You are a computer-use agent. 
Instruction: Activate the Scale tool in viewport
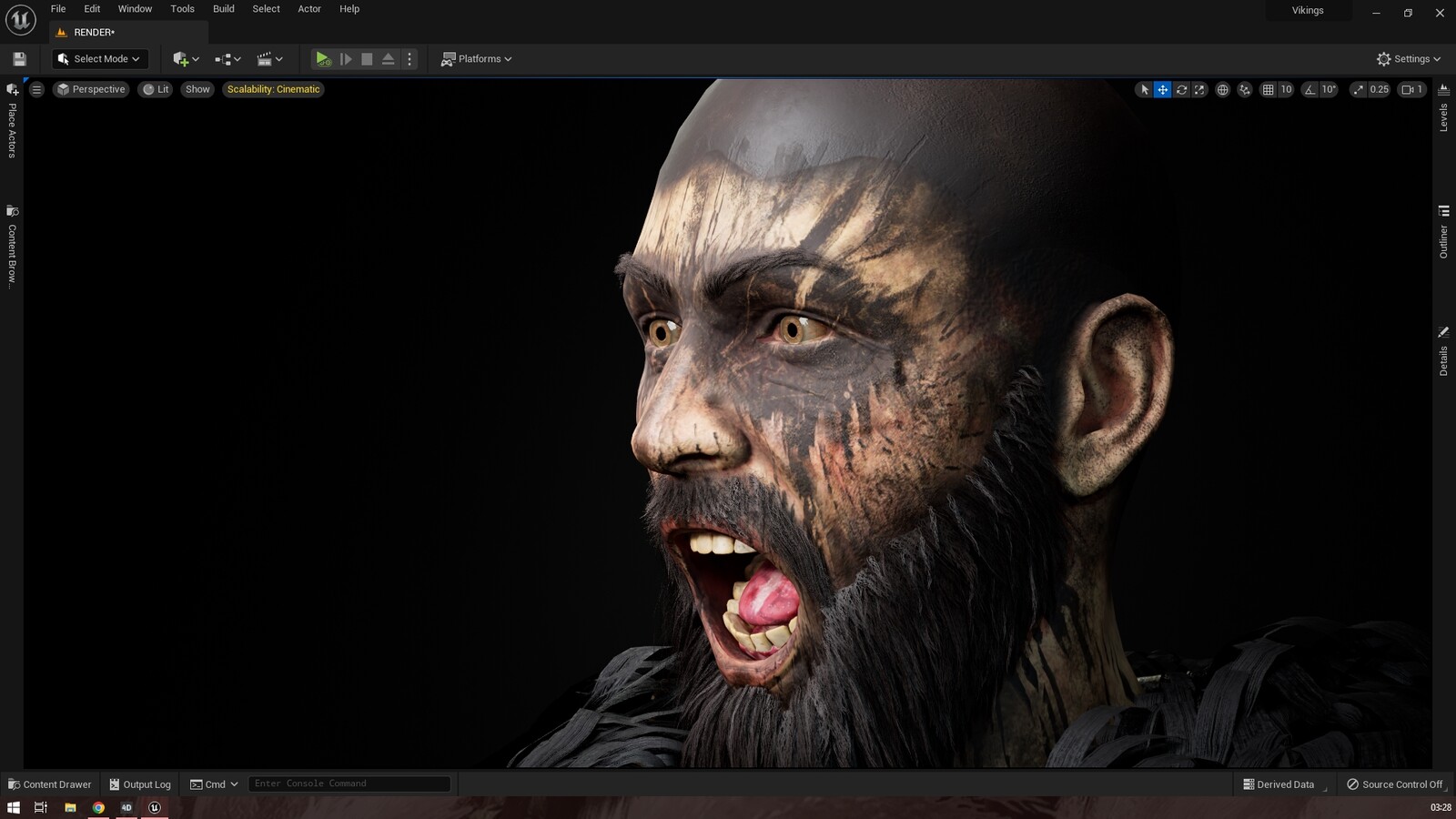point(1199,89)
